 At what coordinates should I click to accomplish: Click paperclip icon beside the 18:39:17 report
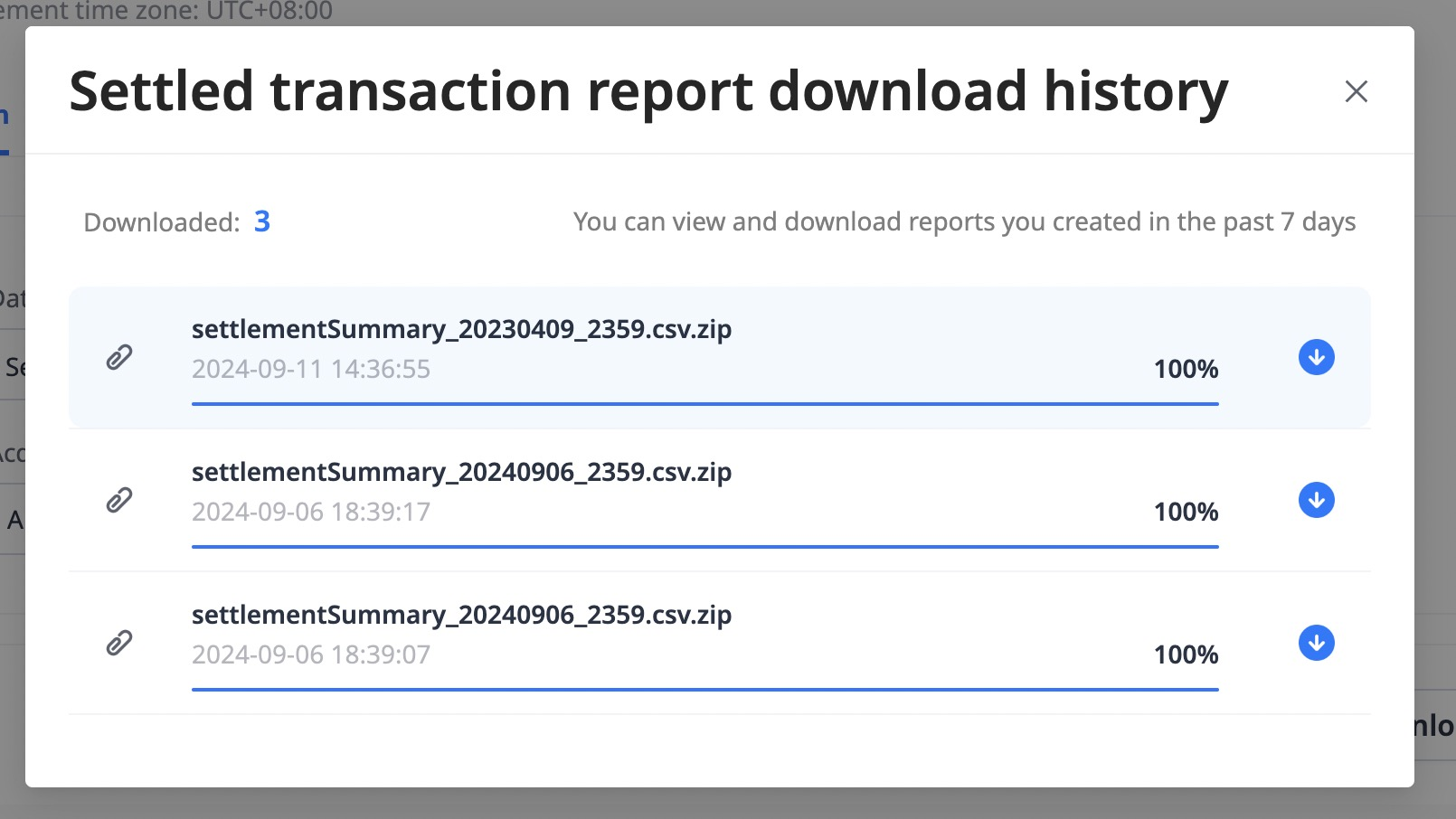(119, 500)
